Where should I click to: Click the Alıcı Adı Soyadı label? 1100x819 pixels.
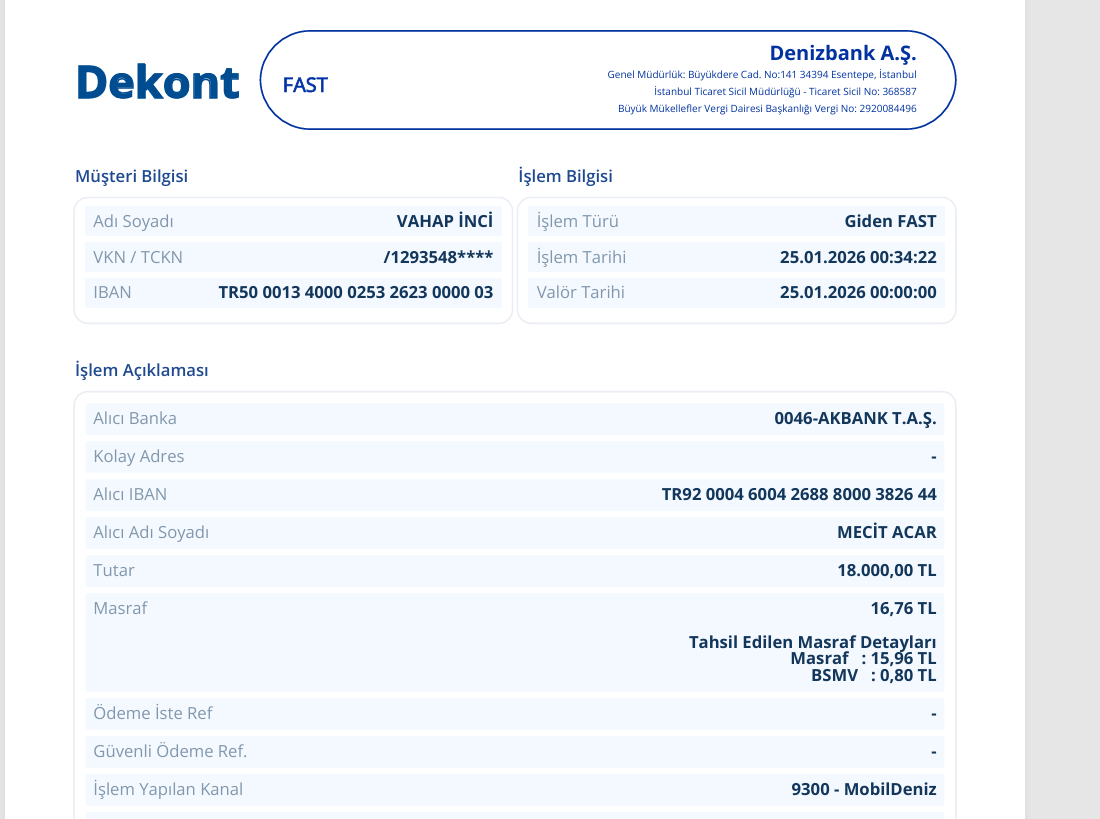click(151, 532)
